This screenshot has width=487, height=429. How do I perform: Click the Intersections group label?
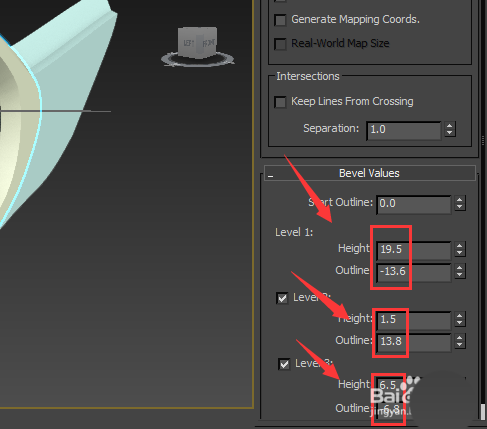coord(308,76)
